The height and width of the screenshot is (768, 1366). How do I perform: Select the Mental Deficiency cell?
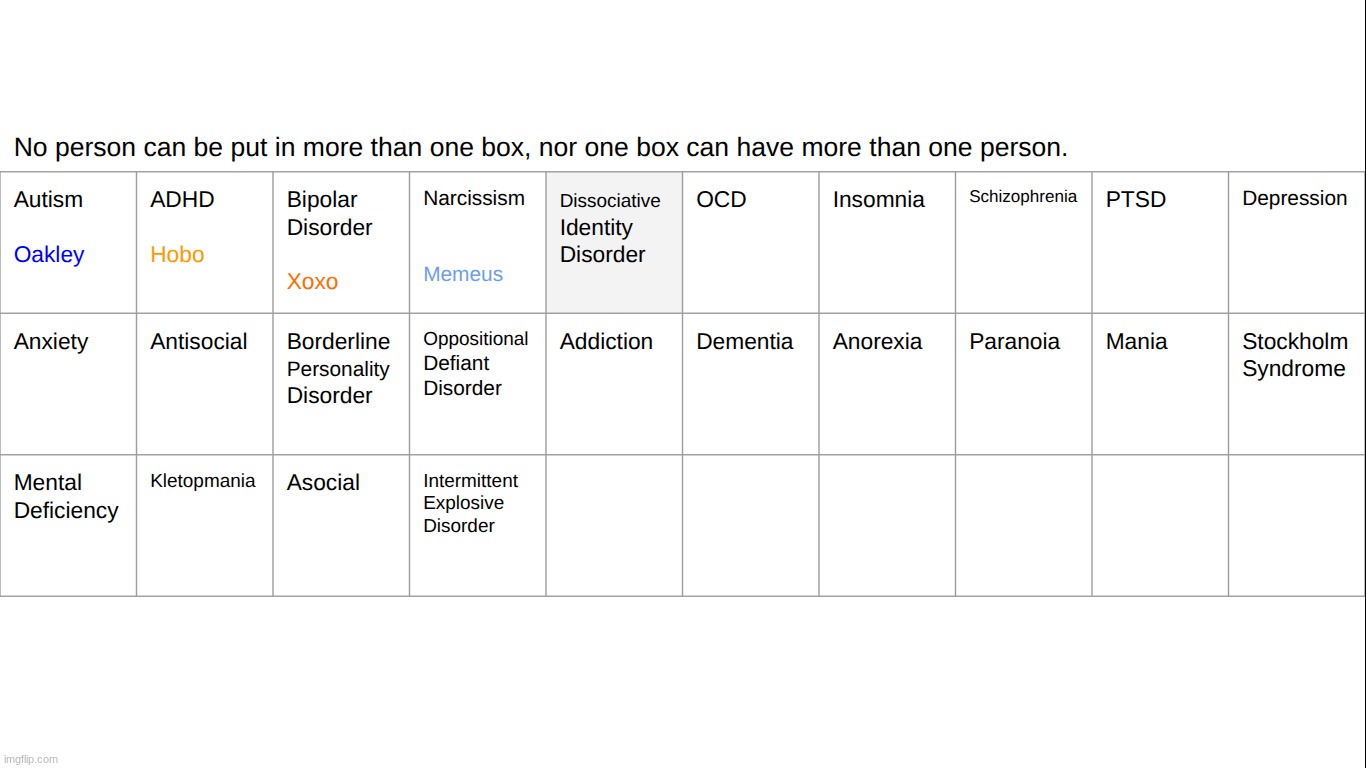click(x=68, y=525)
